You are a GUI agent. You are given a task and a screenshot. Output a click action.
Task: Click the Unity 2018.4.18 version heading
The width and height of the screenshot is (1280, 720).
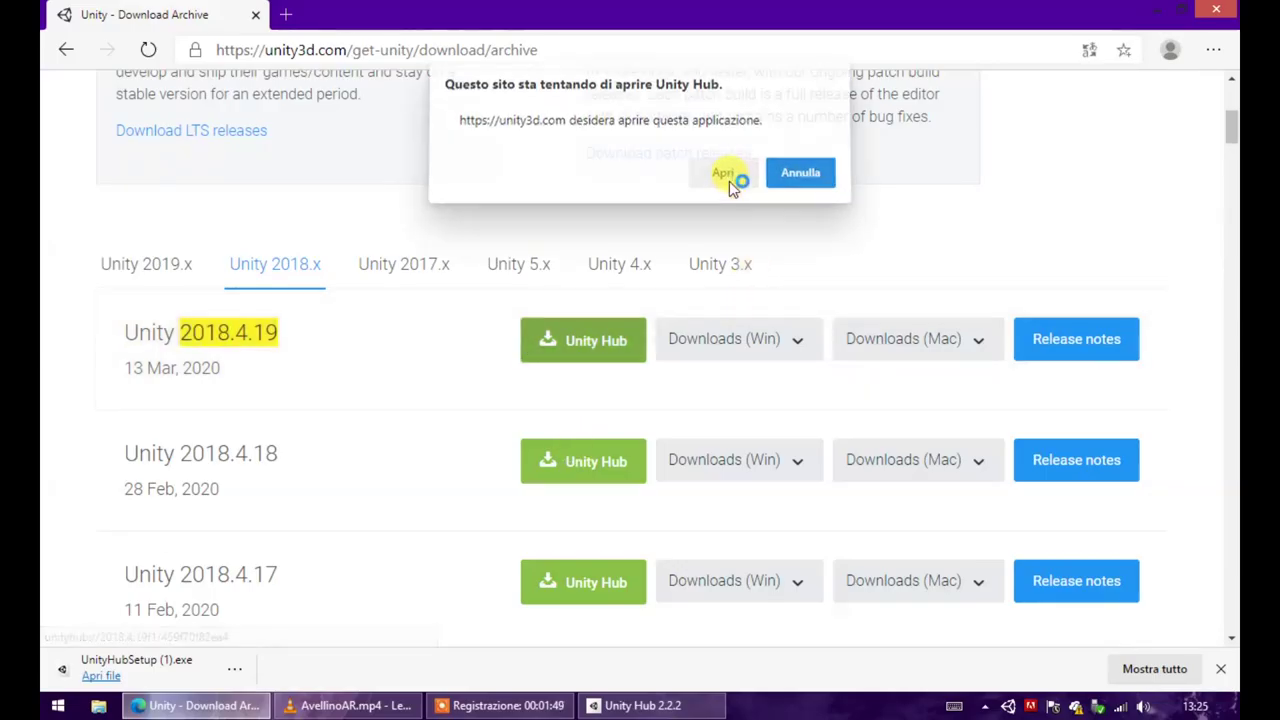(201, 453)
